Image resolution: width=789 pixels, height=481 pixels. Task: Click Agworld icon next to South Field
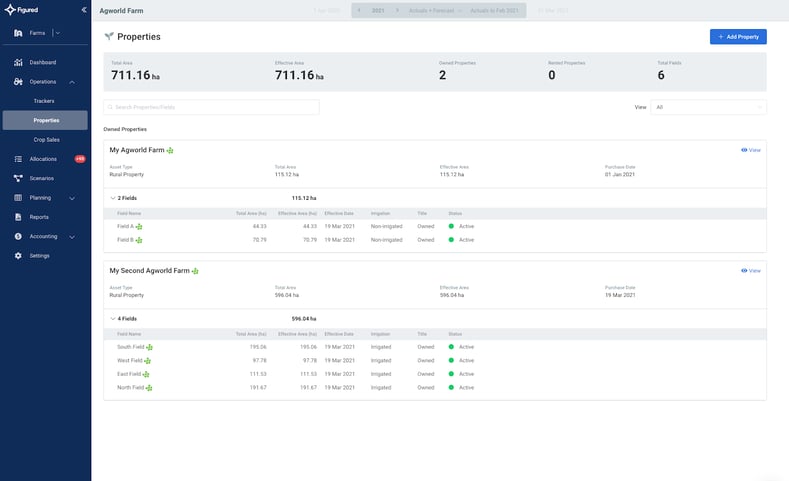tap(149, 348)
